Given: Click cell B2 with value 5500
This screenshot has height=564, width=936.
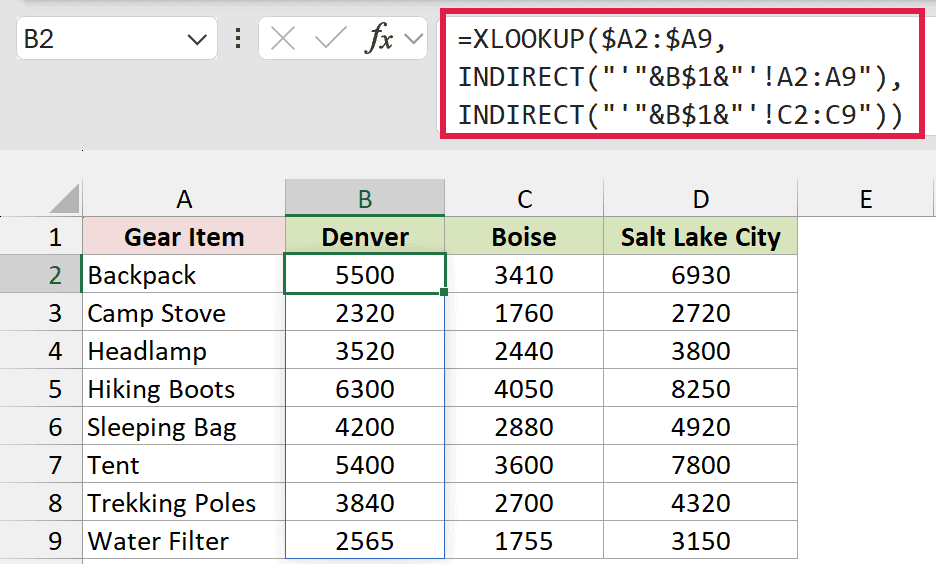Looking at the screenshot, I should coord(365,275).
